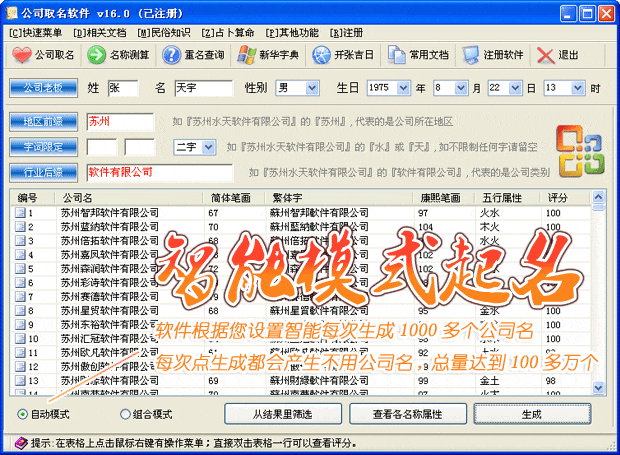620x455 pixels.
Task: Select the 组合模式 radio button
Action: (x=125, y=414)
